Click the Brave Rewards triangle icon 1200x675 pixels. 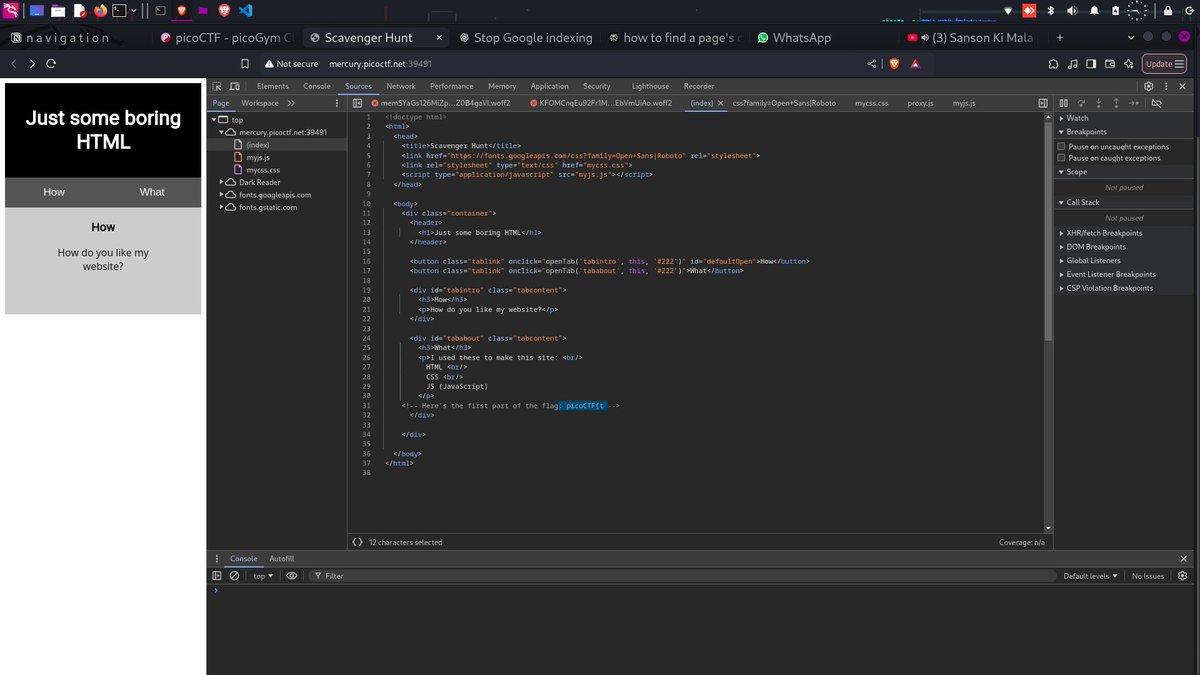click(915, 64)
